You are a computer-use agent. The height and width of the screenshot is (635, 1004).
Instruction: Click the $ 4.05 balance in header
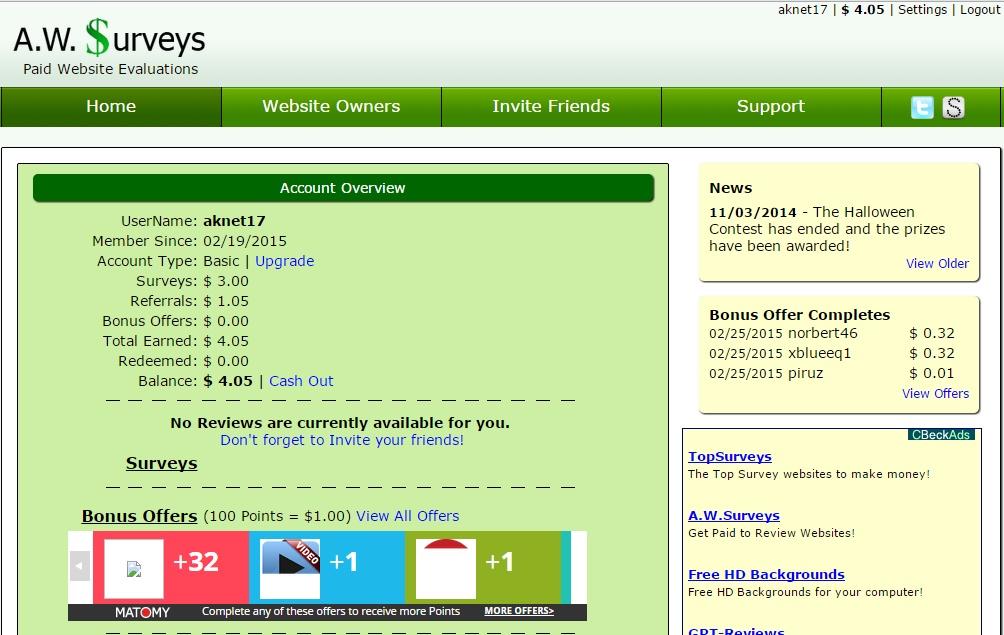coord(862,10)
